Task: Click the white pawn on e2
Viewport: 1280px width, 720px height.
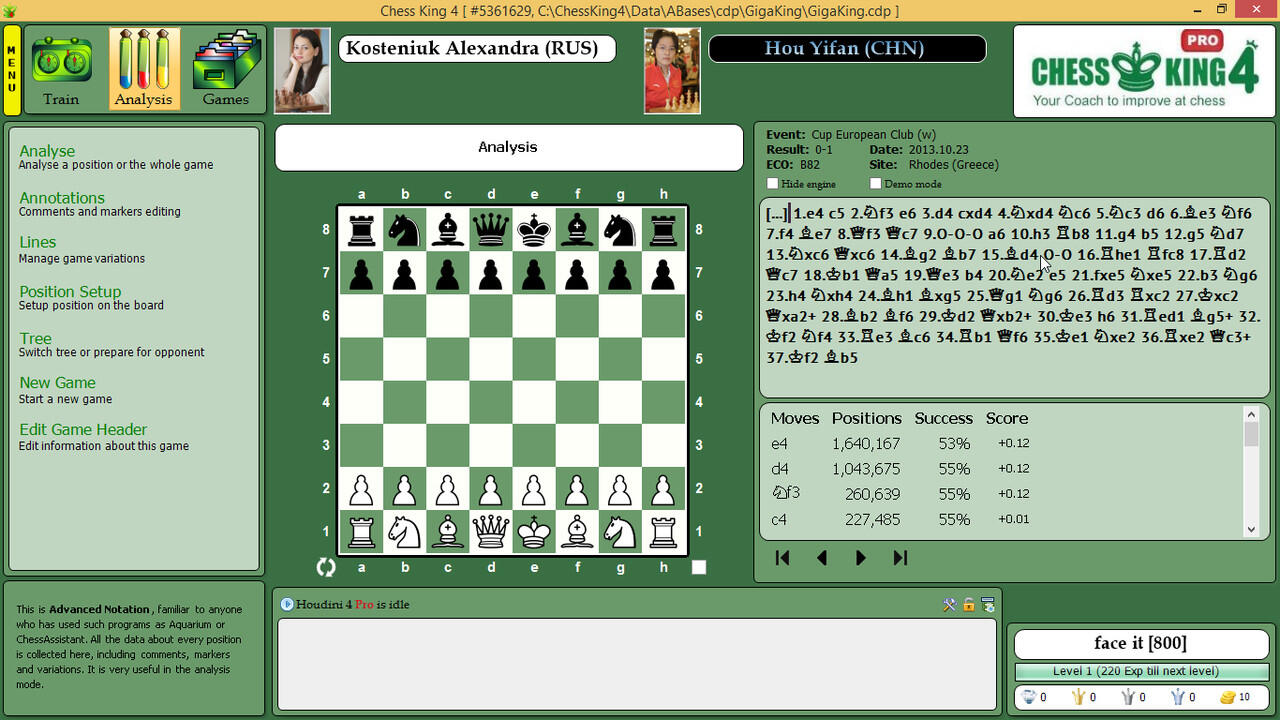Action: click(x=535, y=489)
